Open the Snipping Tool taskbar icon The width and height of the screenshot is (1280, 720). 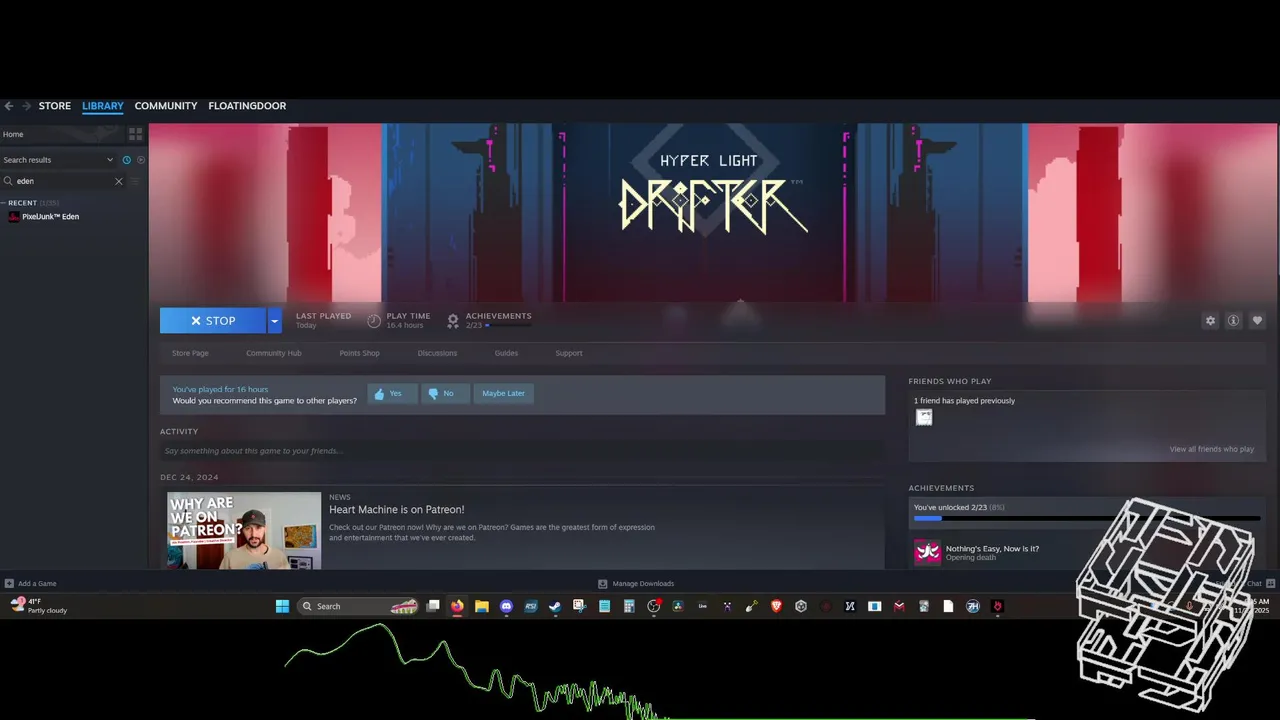click(x=579, y=607)
